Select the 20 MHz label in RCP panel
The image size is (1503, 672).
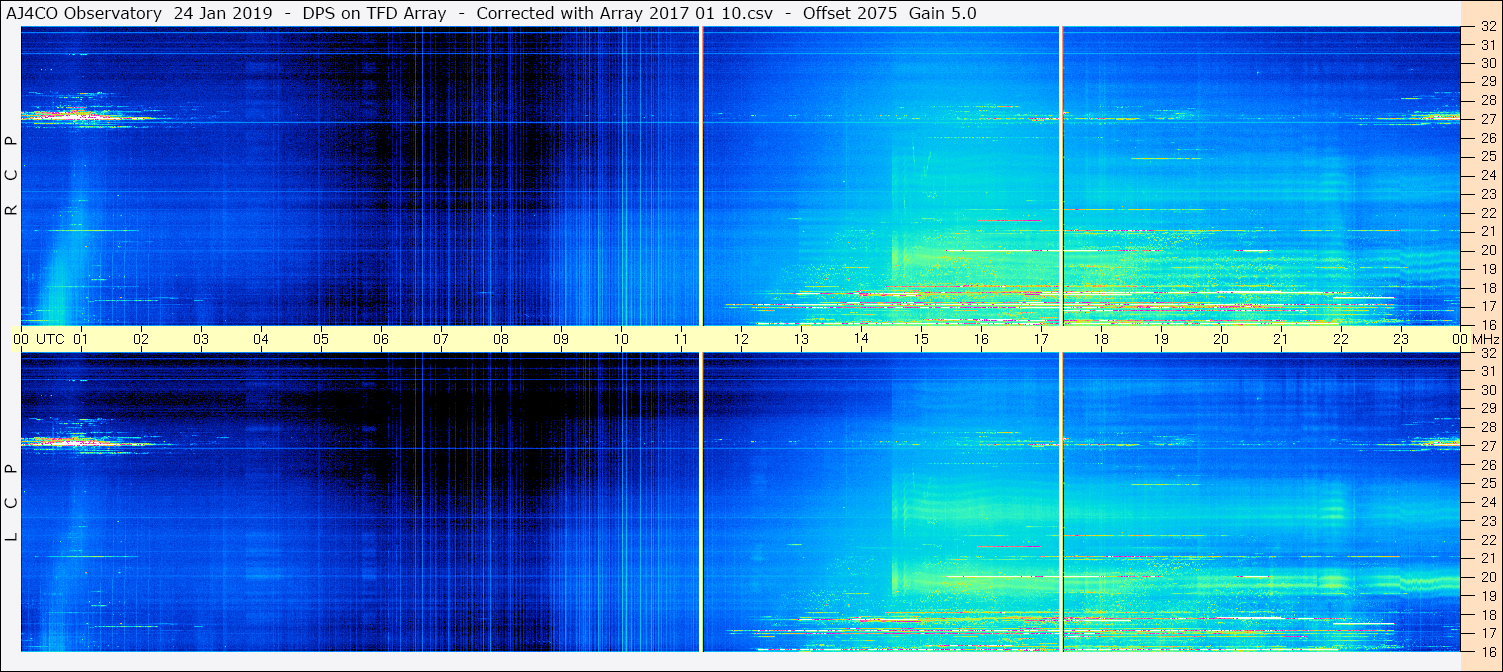[1487, 250]
